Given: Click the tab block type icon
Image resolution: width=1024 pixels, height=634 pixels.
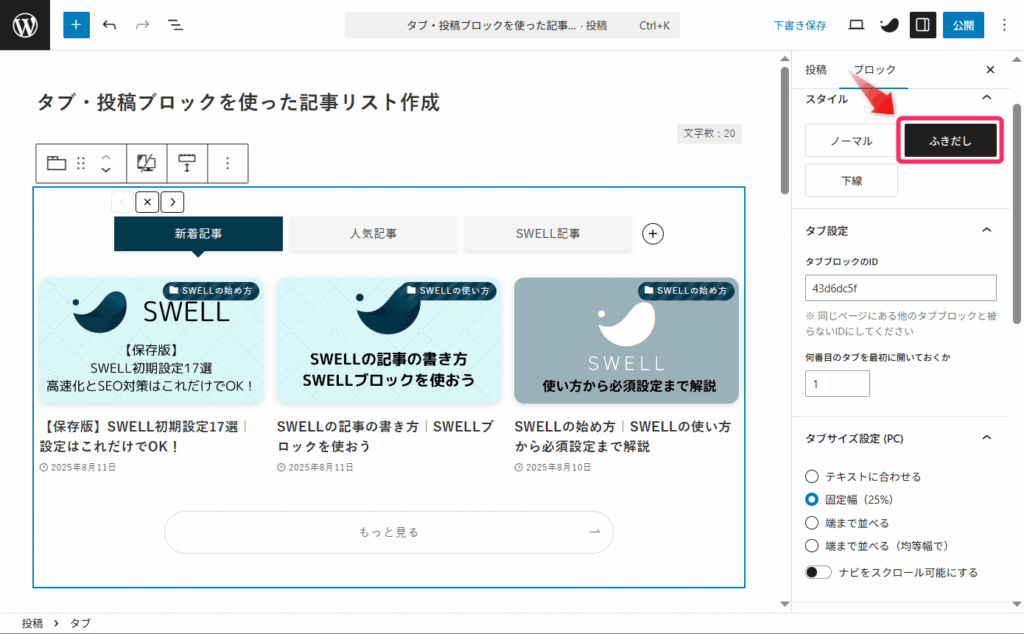Looking at the screenshot, I should [56, 163].
